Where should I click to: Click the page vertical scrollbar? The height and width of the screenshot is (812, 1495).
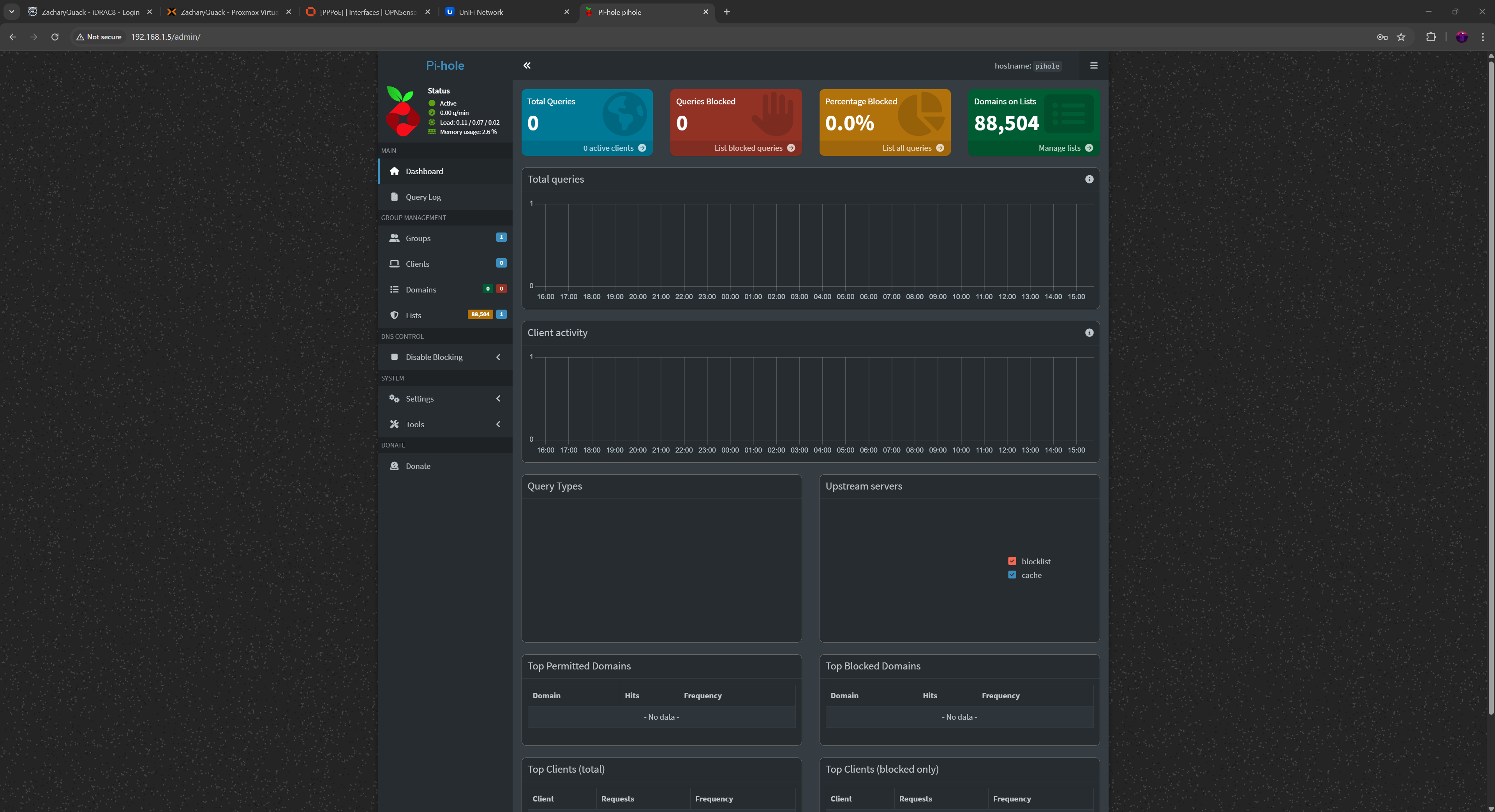[x=1490, y=383]
